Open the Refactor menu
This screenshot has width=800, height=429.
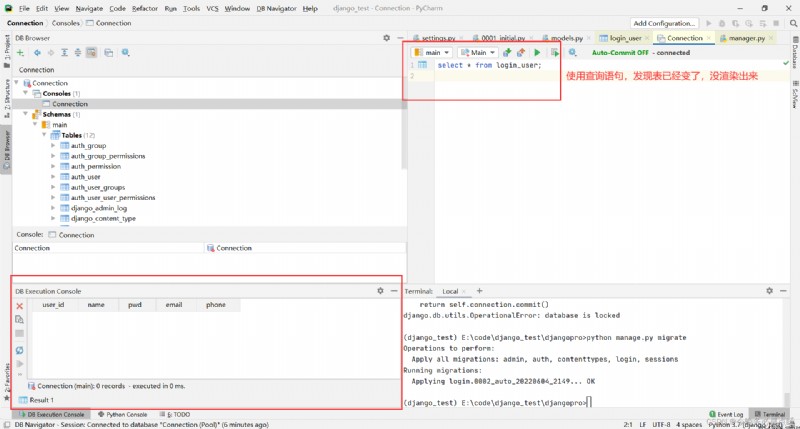tap(145, 9)
